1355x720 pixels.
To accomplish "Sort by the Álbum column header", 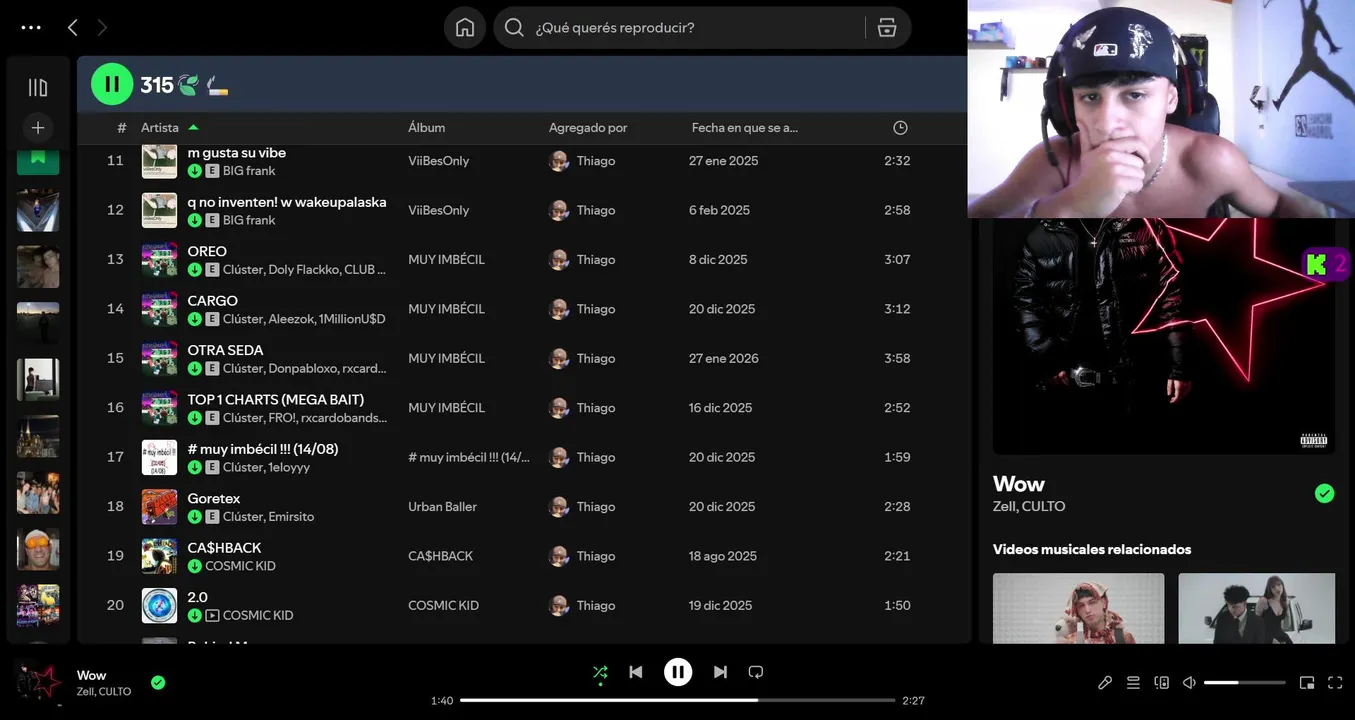I will [x=427, y=128].
